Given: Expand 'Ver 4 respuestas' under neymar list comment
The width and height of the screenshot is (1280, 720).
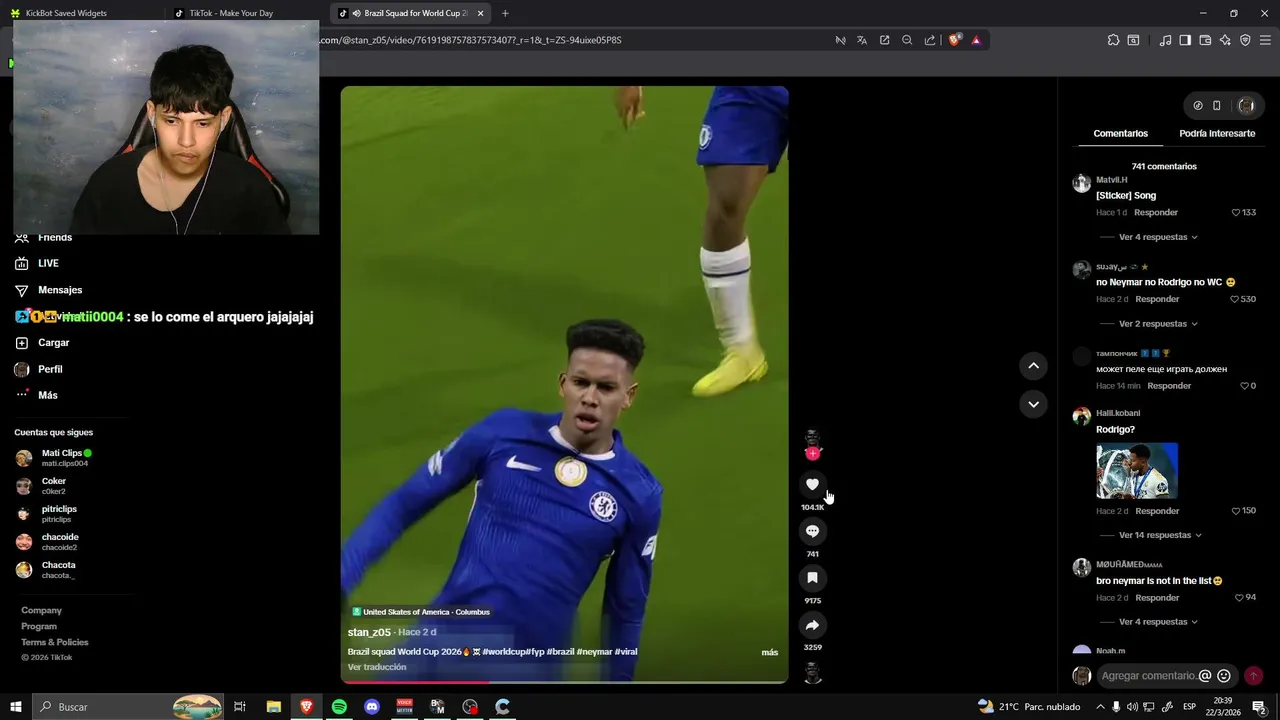Looking at the screenshot, I should tap(1158, 622).
